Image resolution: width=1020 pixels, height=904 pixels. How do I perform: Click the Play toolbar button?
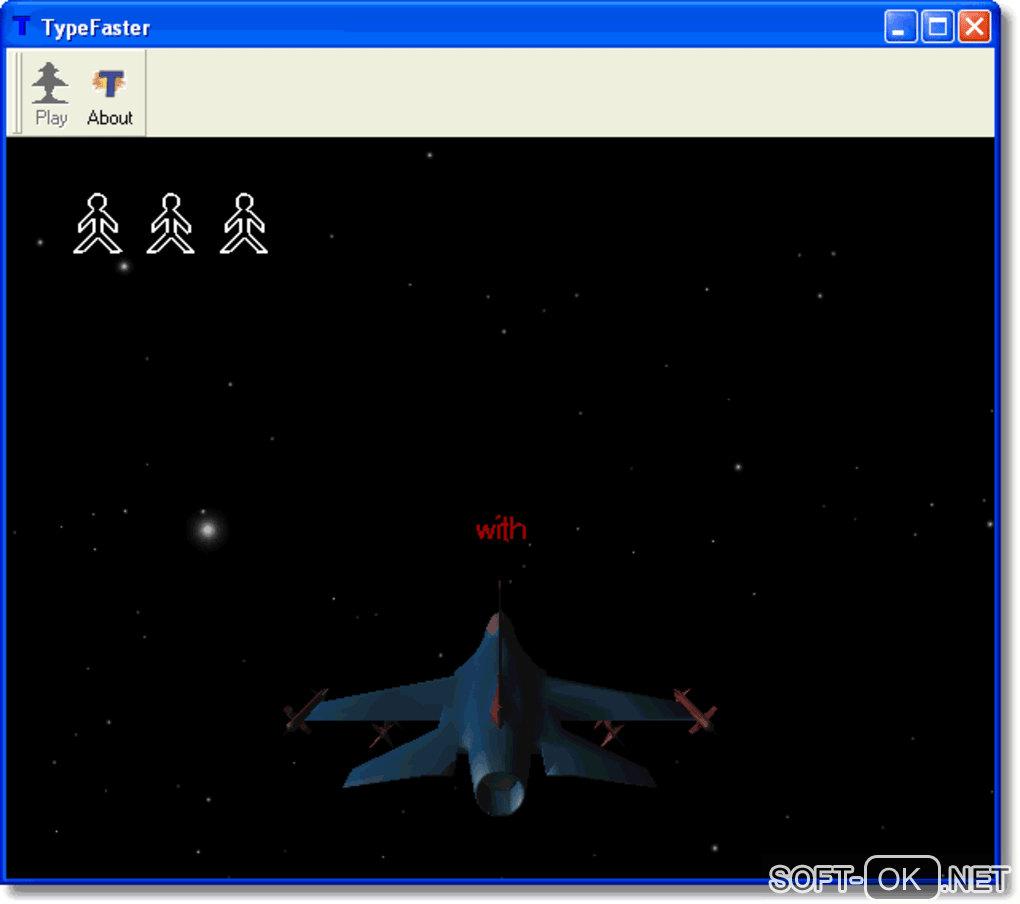pyautogui.click(x=51, y=94)
